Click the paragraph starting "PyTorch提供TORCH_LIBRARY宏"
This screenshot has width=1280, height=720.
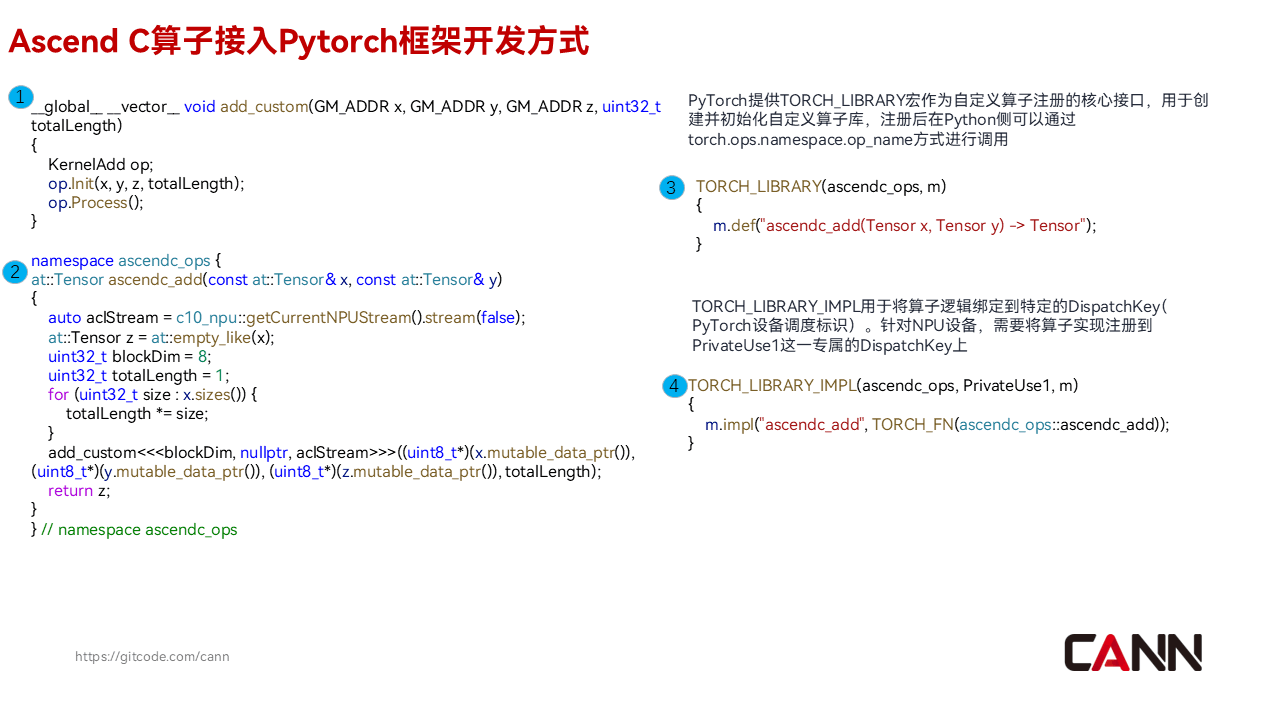tap(948, 120)
